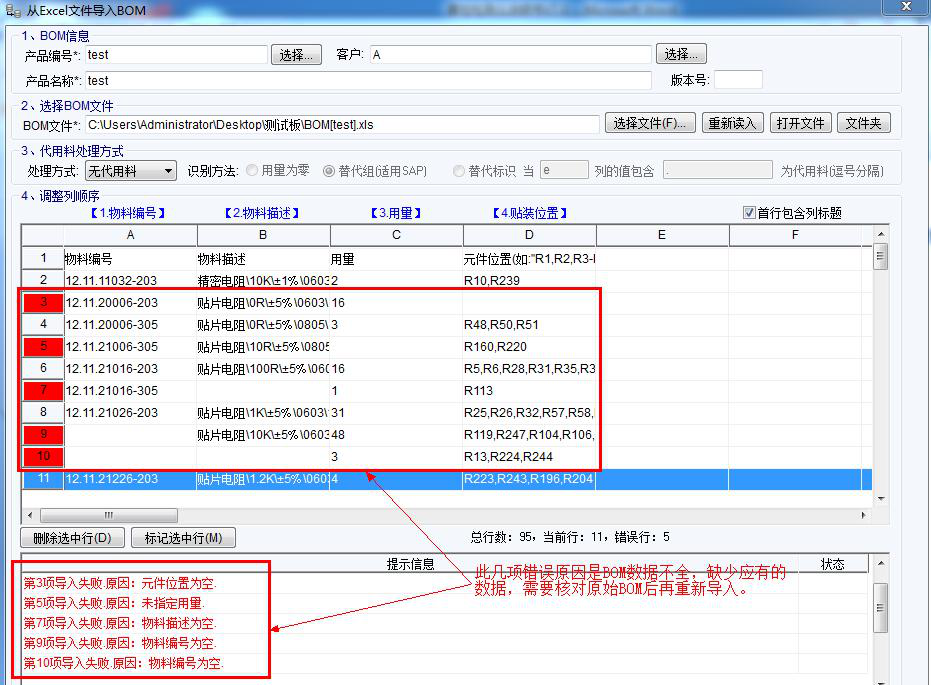
Task: Click 标记选中行(M) to mark selected row
Action: click(185, 537)
